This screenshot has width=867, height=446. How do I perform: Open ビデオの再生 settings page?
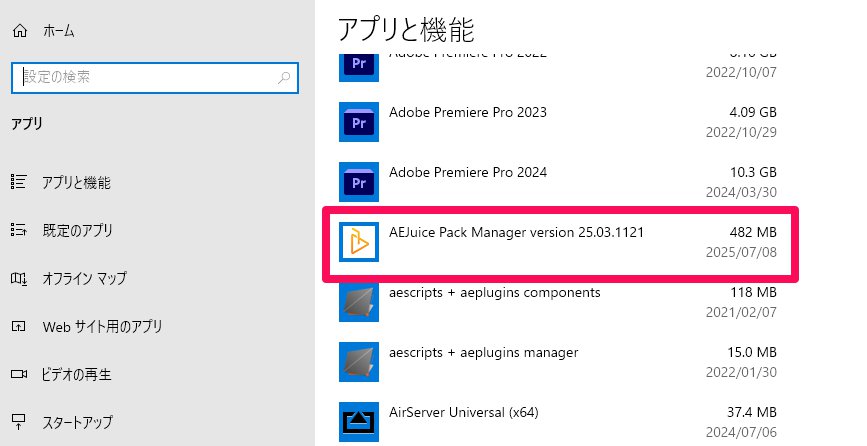[x=76, y=374]
